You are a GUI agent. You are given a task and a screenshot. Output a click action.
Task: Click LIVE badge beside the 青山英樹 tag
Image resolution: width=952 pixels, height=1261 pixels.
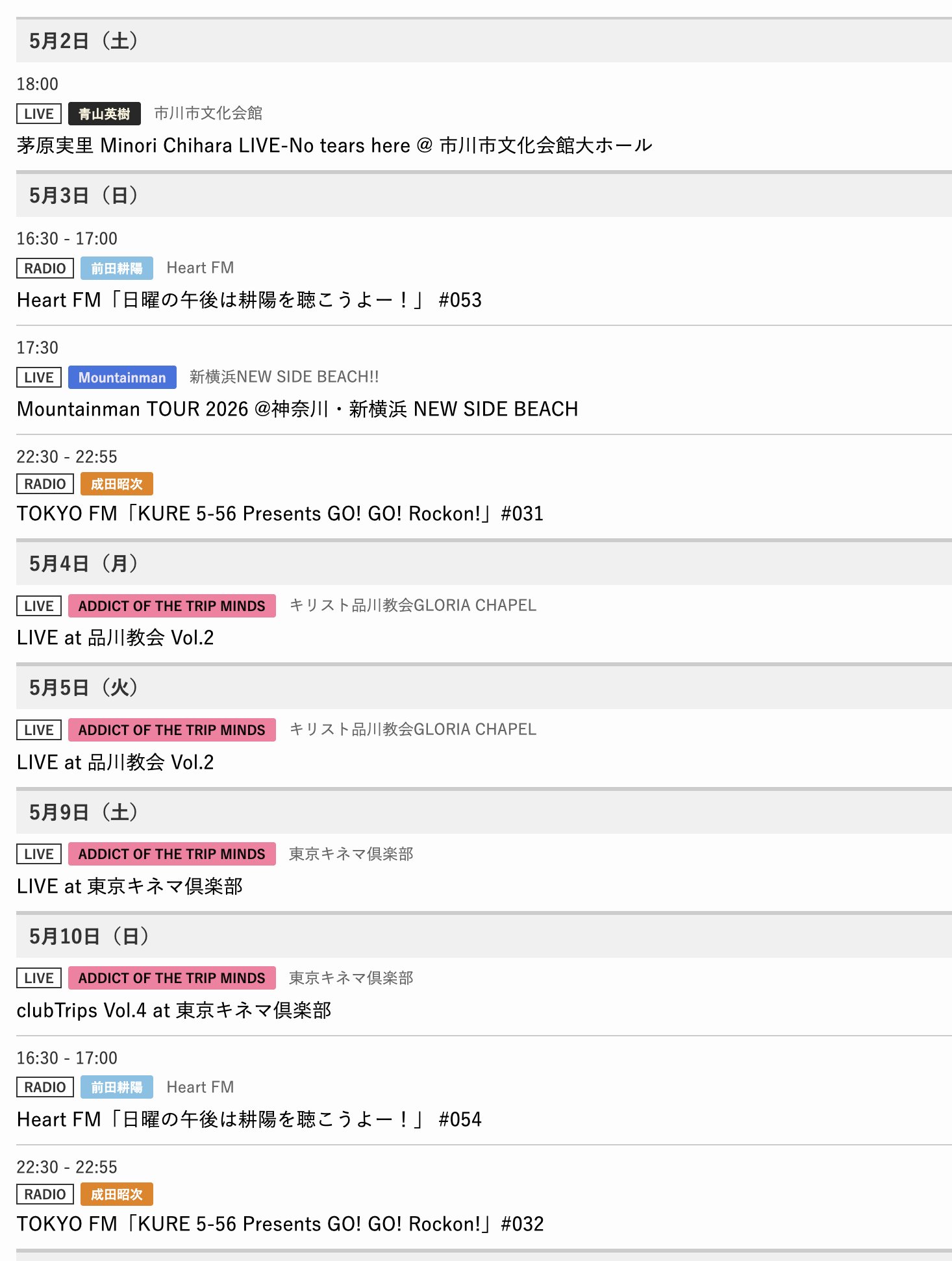39,114
